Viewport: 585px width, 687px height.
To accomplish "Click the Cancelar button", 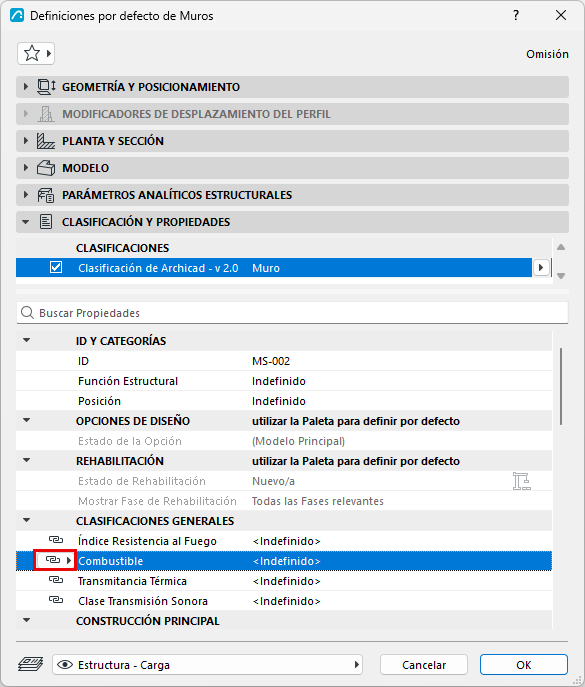I will point(424,665).
